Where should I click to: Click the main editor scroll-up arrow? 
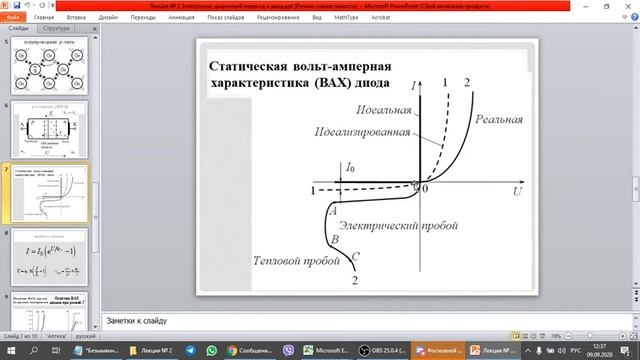636,27
